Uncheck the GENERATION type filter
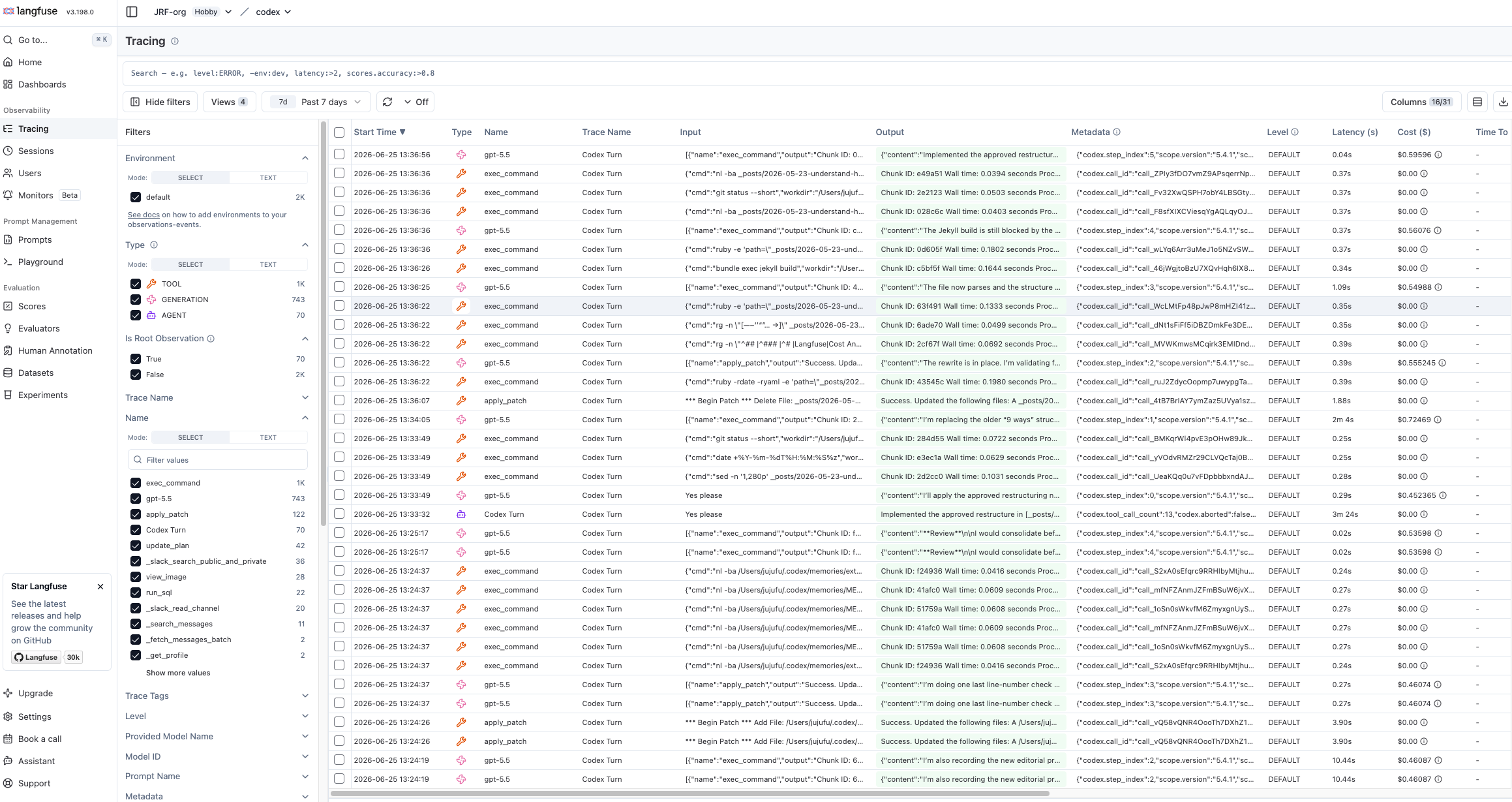 [136, 300]
